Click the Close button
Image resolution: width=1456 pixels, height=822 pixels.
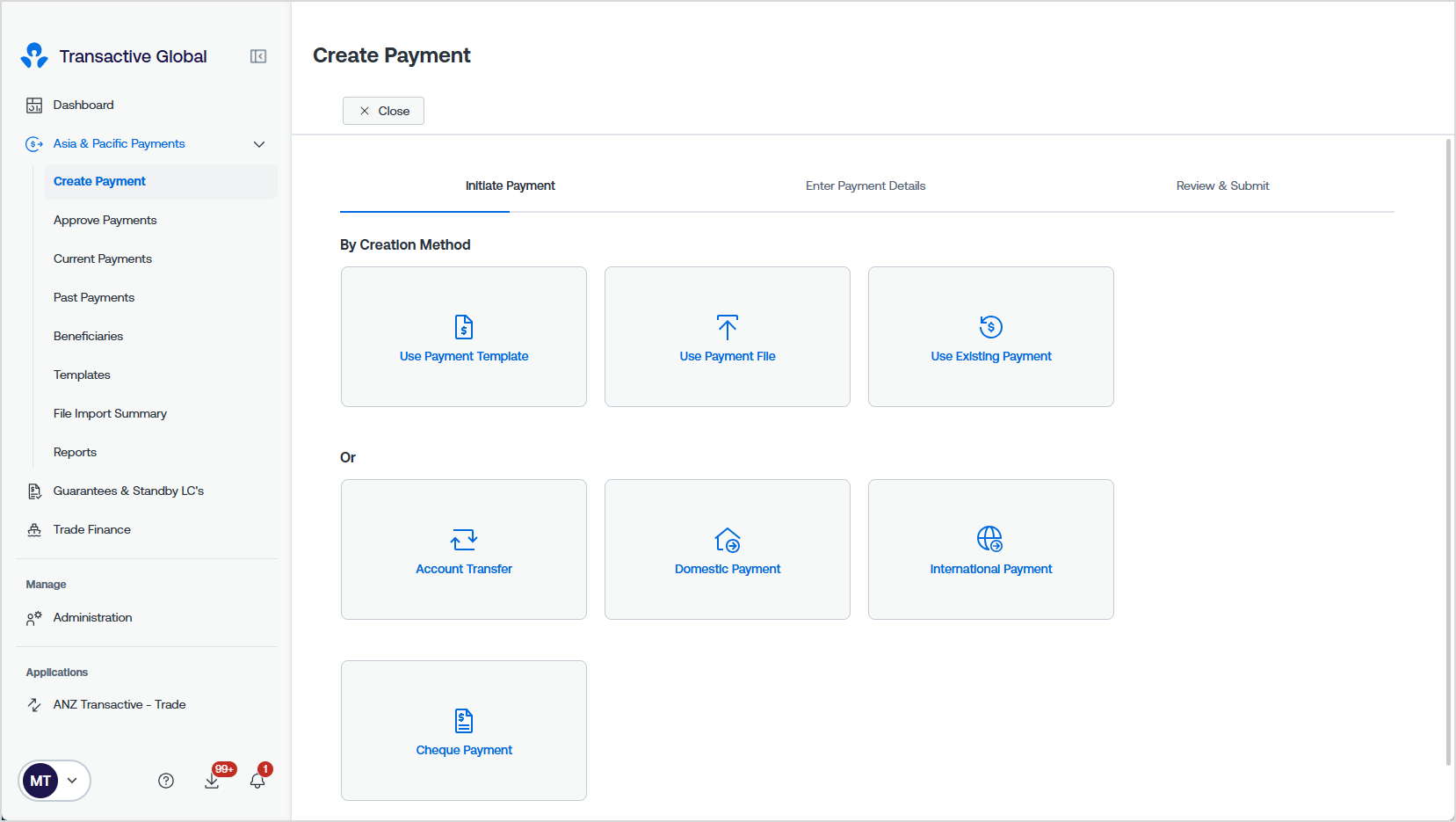tap(383, 111)
